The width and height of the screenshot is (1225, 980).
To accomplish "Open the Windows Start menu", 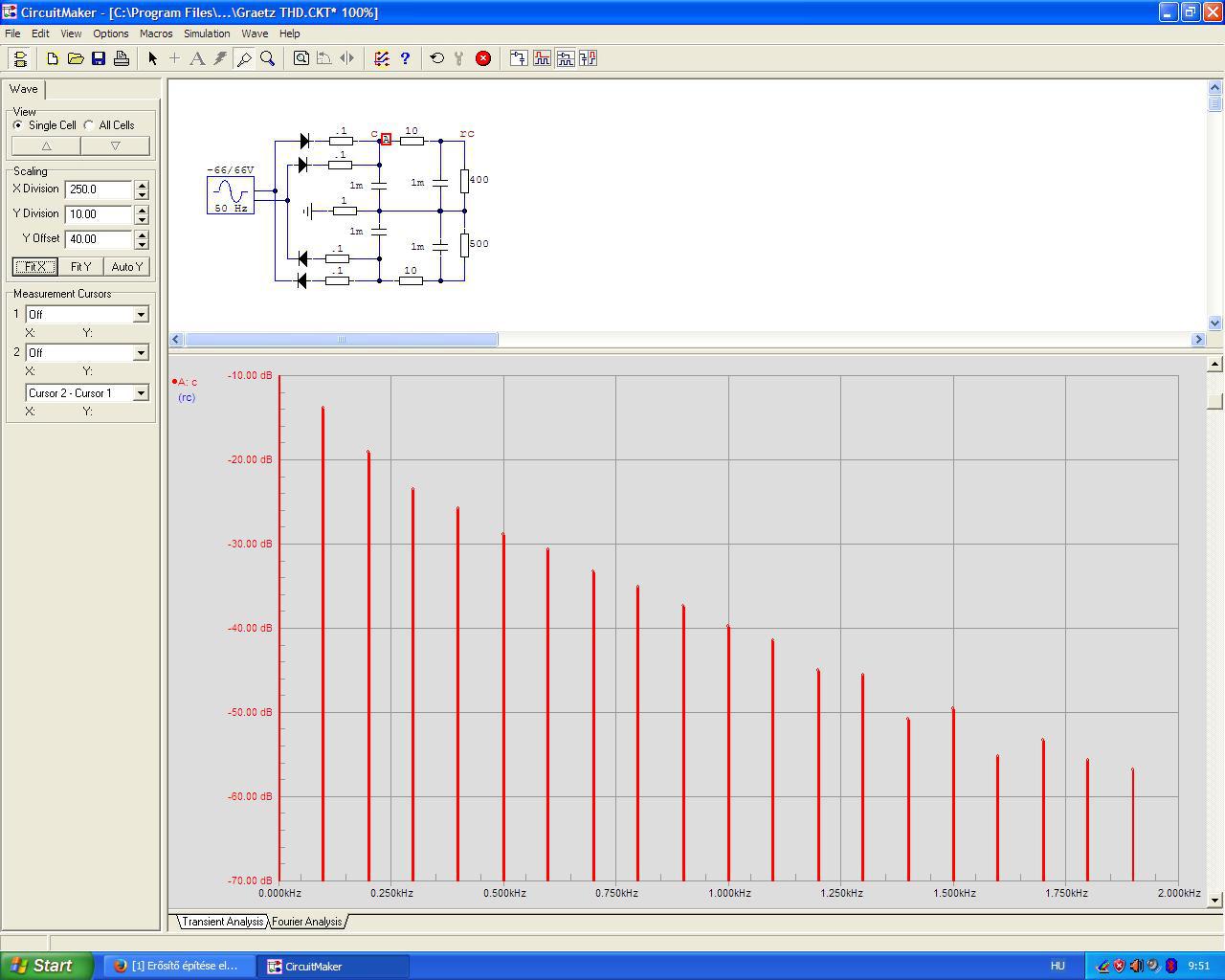I will (47, 966).
